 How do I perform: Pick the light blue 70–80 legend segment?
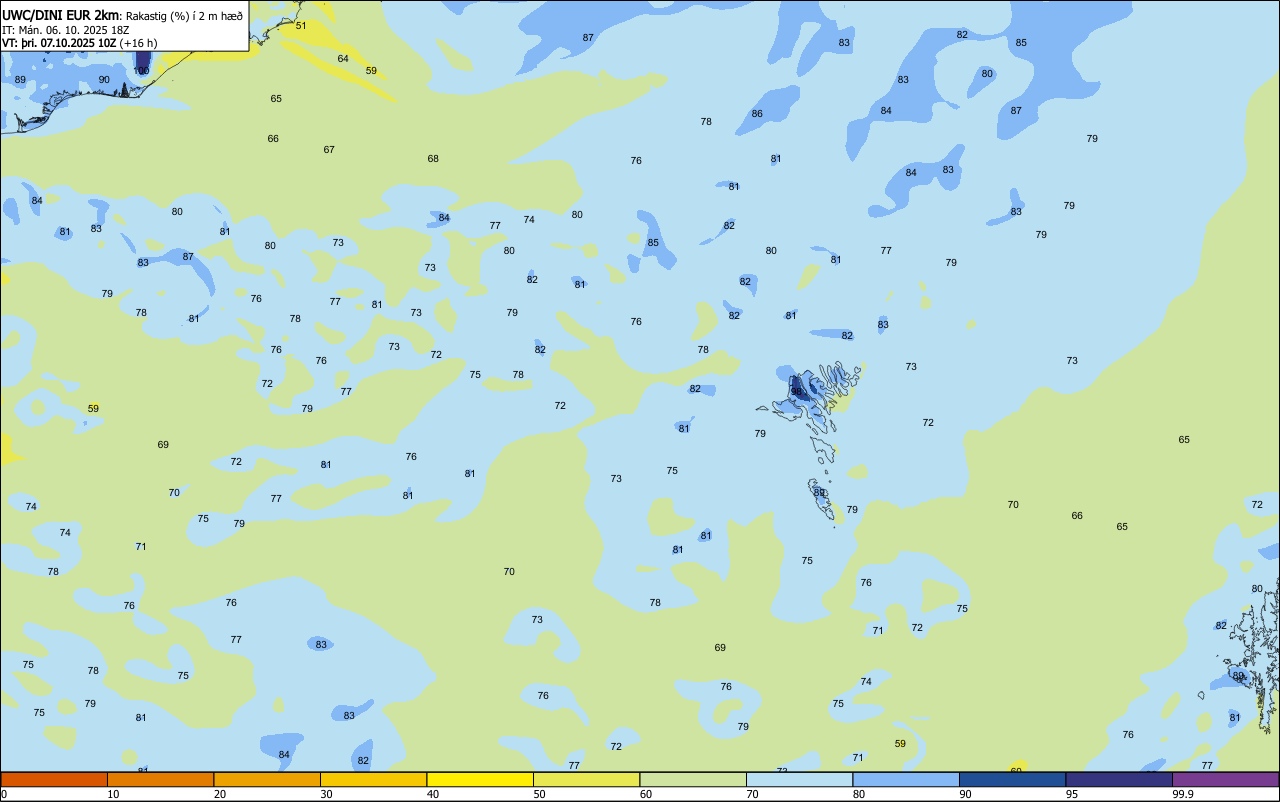point(799,779)
